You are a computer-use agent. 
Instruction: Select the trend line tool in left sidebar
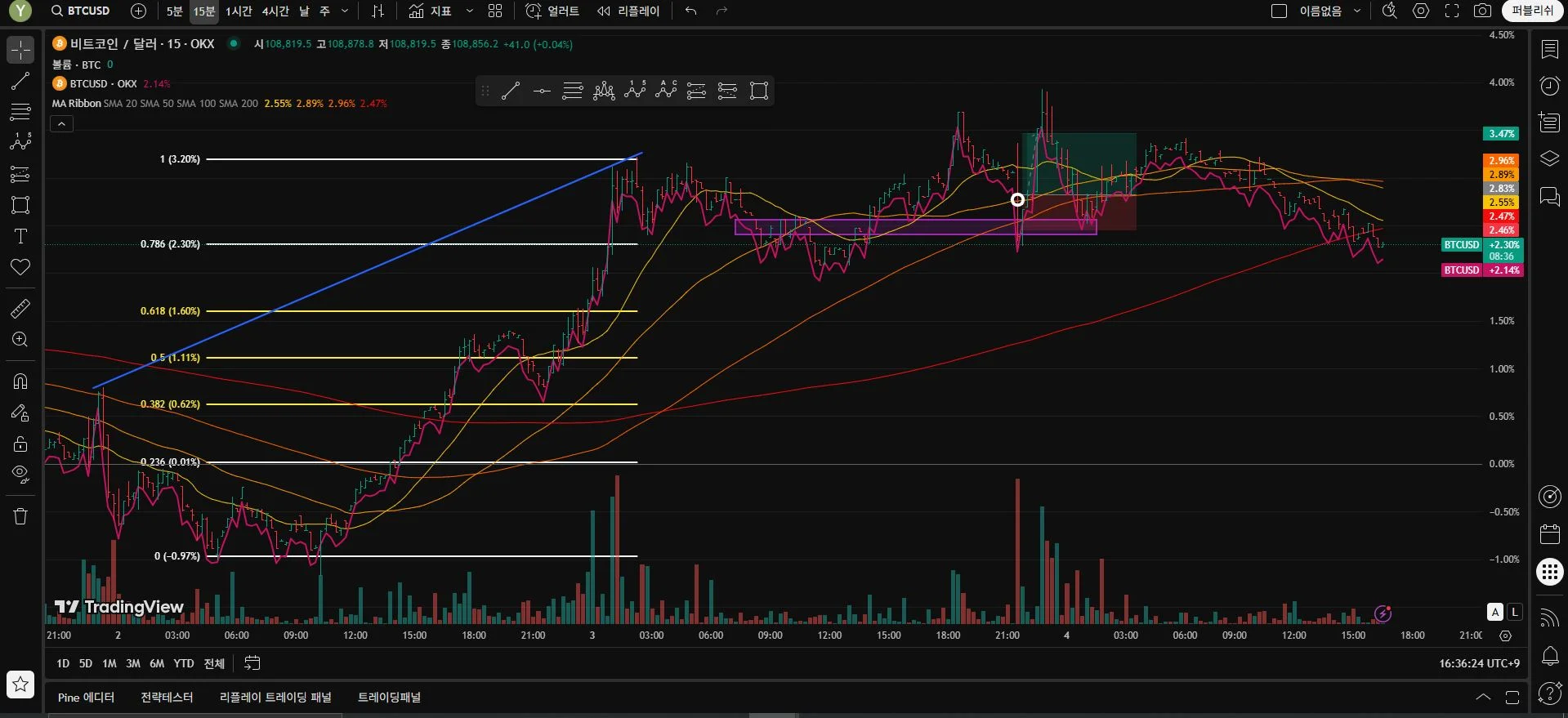[20, 81]
